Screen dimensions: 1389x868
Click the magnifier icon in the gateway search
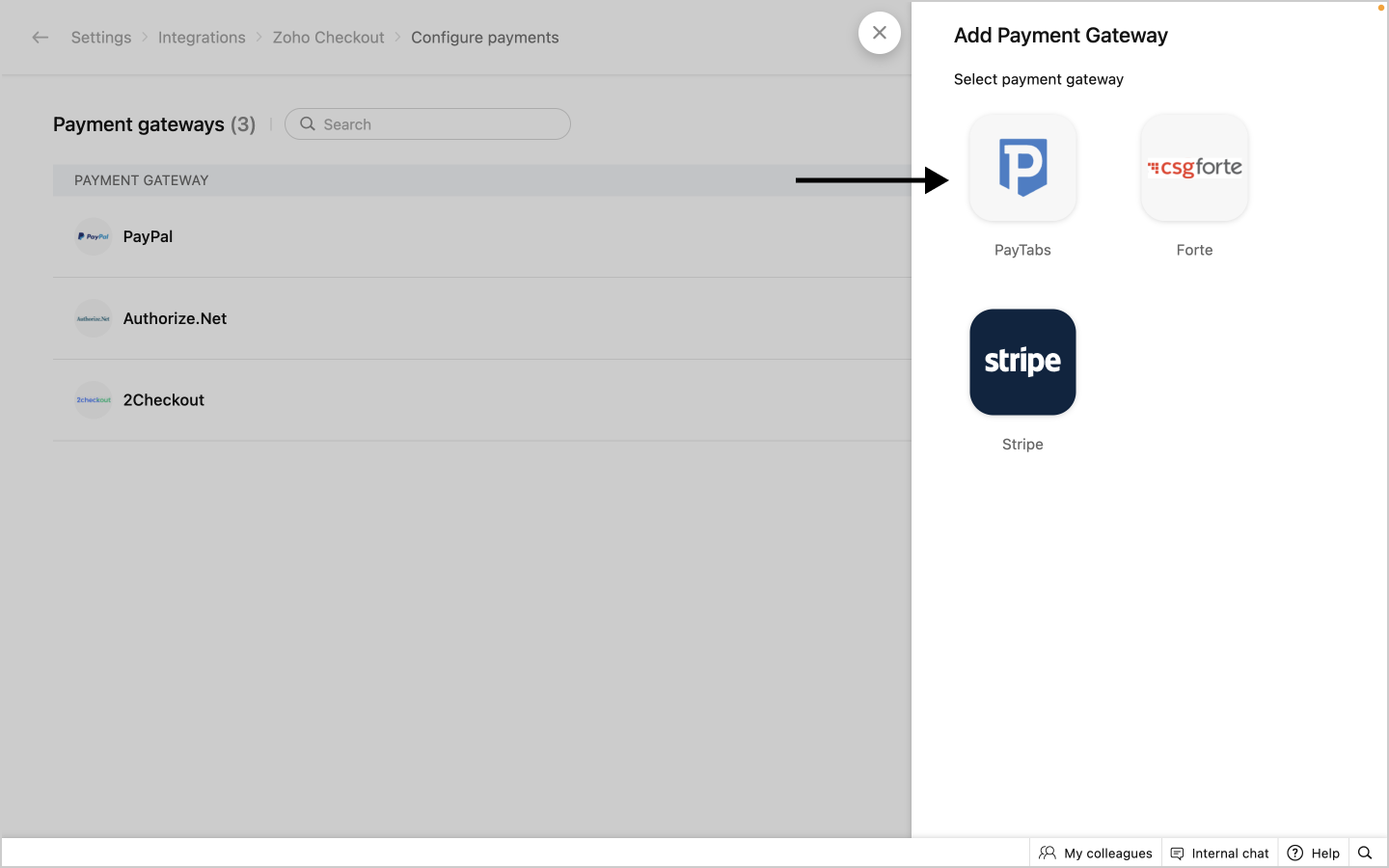(308, 124)
